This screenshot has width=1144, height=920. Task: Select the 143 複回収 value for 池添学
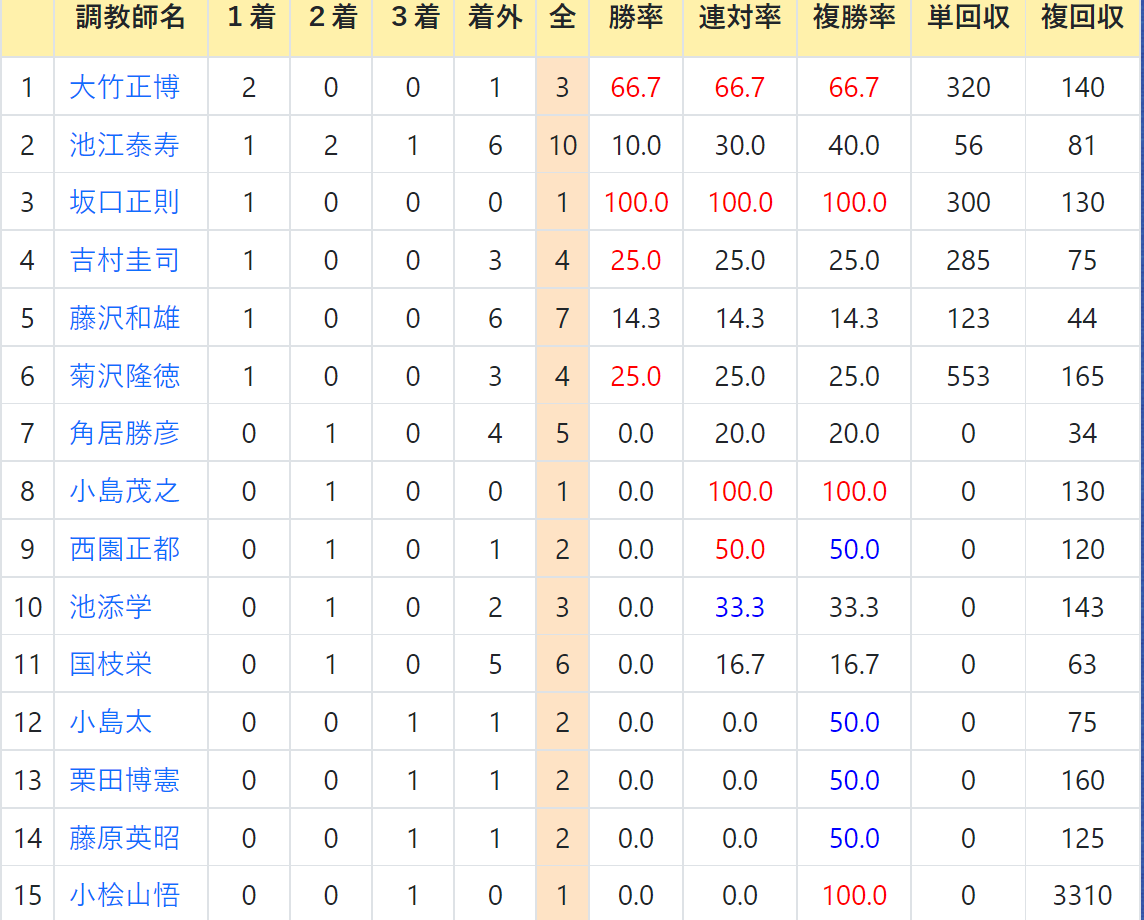[1082, 607]
